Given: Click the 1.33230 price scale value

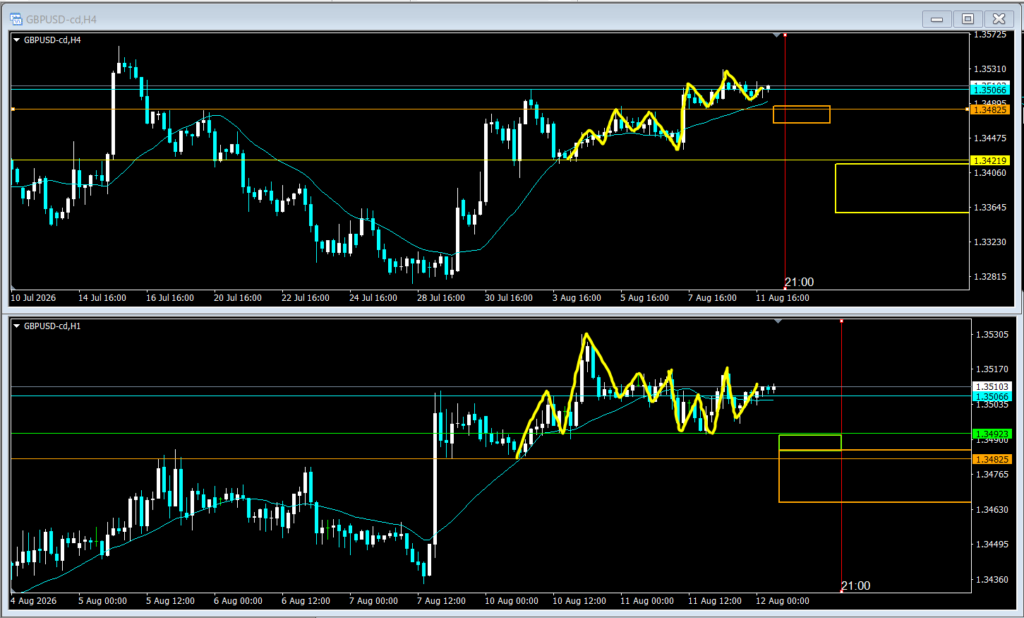Looking at the screenshot, I should [x=990, y=242].
